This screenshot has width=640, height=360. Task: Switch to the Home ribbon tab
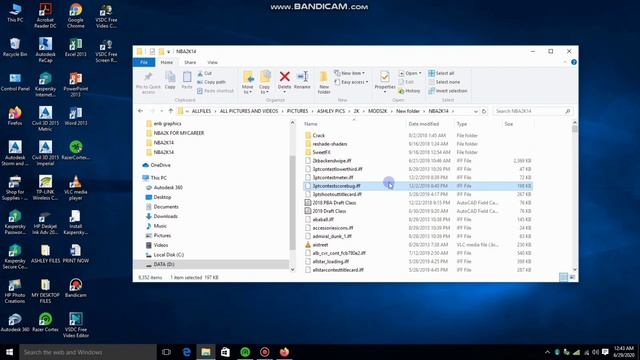pyautogui.click(x=167, y=62)
